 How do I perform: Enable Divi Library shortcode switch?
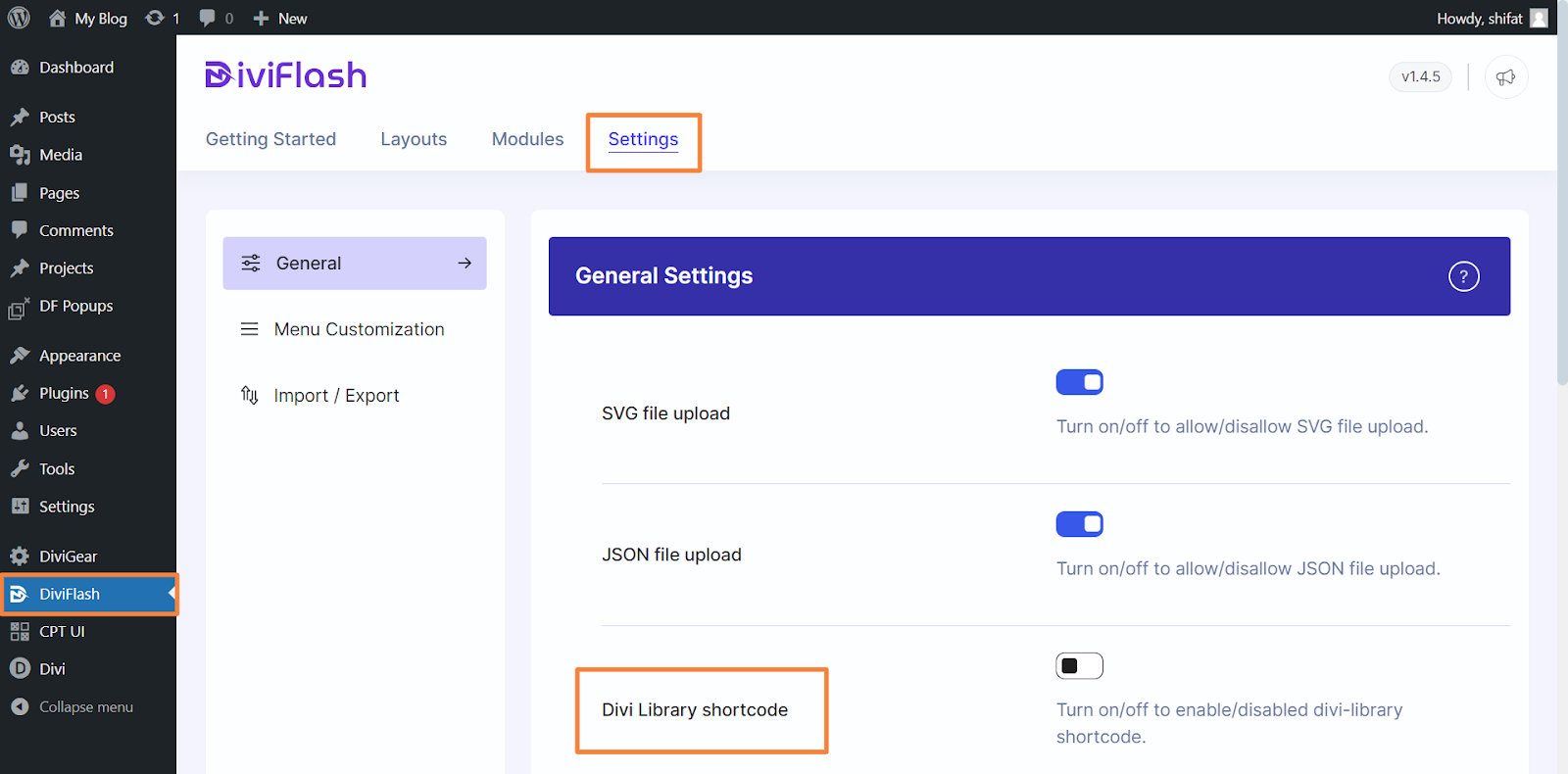point(1080,666)
